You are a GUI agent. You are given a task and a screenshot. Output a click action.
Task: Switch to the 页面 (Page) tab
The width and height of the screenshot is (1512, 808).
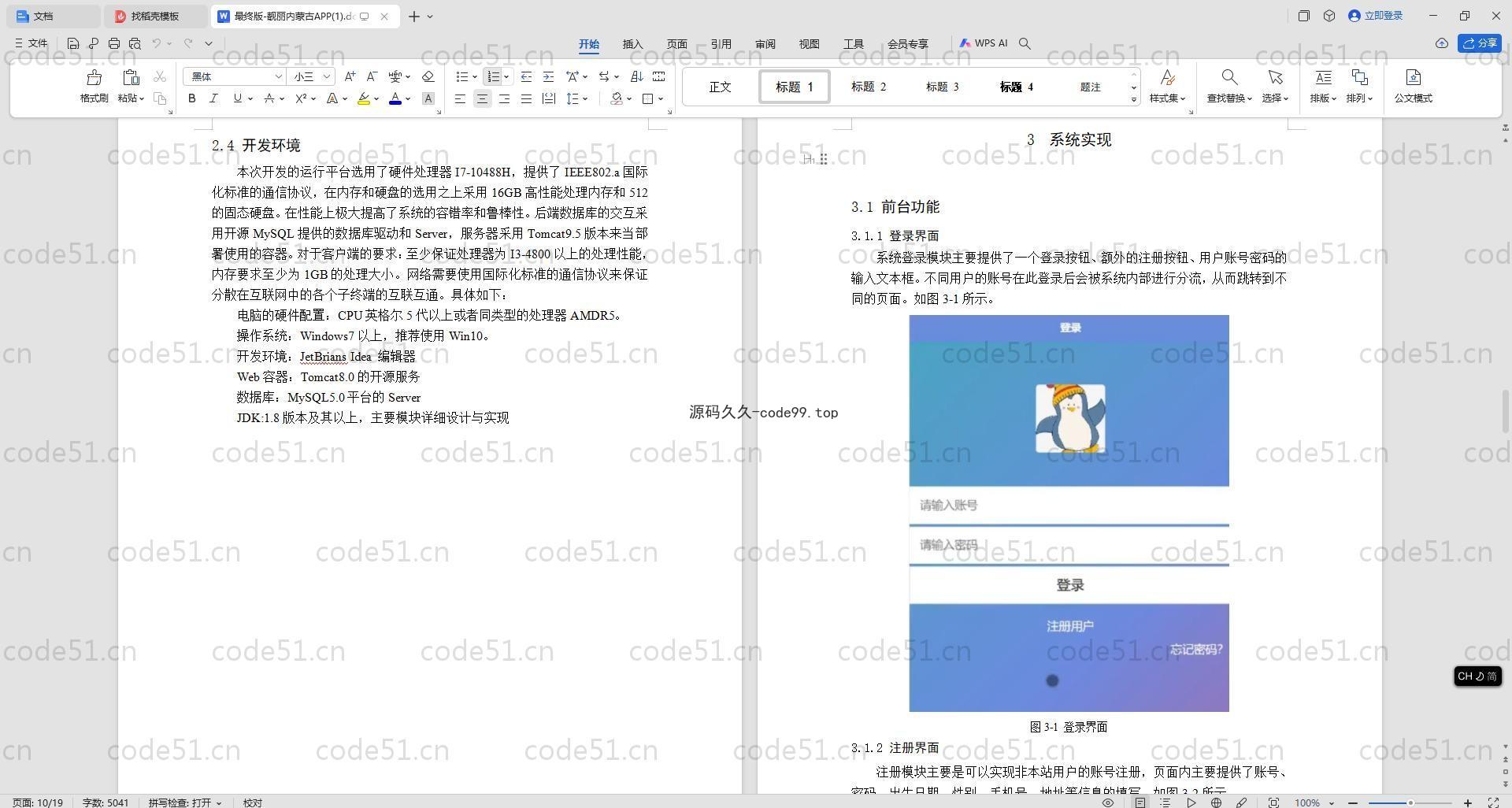[x=676, y=44]
